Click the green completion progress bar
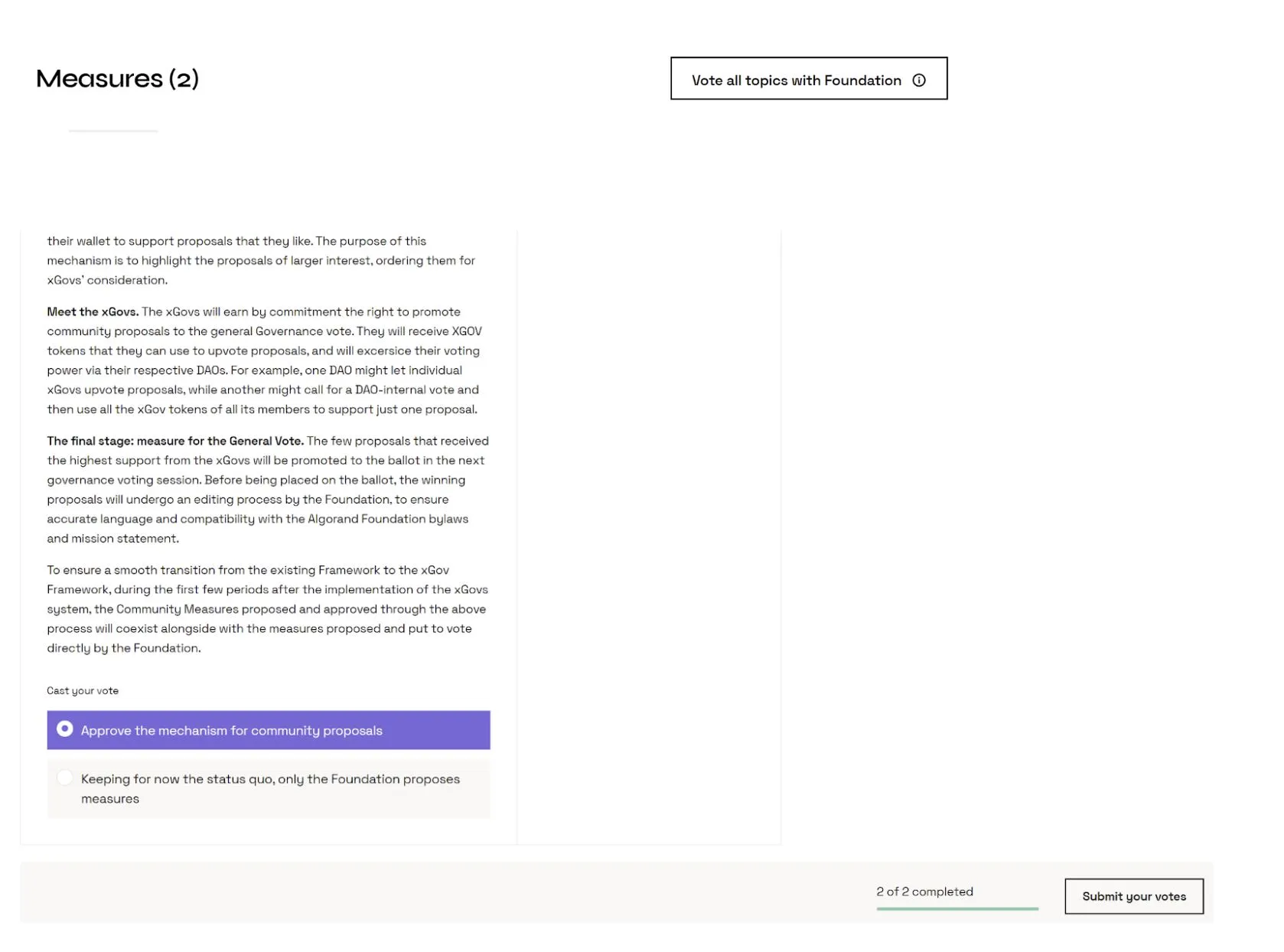1284x952 pixels. pyautogui.click(x=957, y=908)
